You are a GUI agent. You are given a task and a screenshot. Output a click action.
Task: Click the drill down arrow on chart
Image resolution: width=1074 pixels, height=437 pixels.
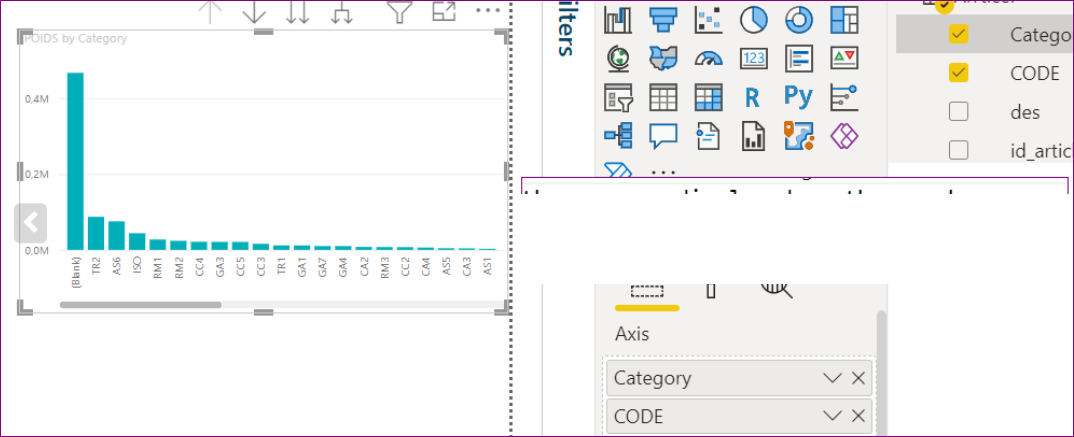click(x=254, y=12)
